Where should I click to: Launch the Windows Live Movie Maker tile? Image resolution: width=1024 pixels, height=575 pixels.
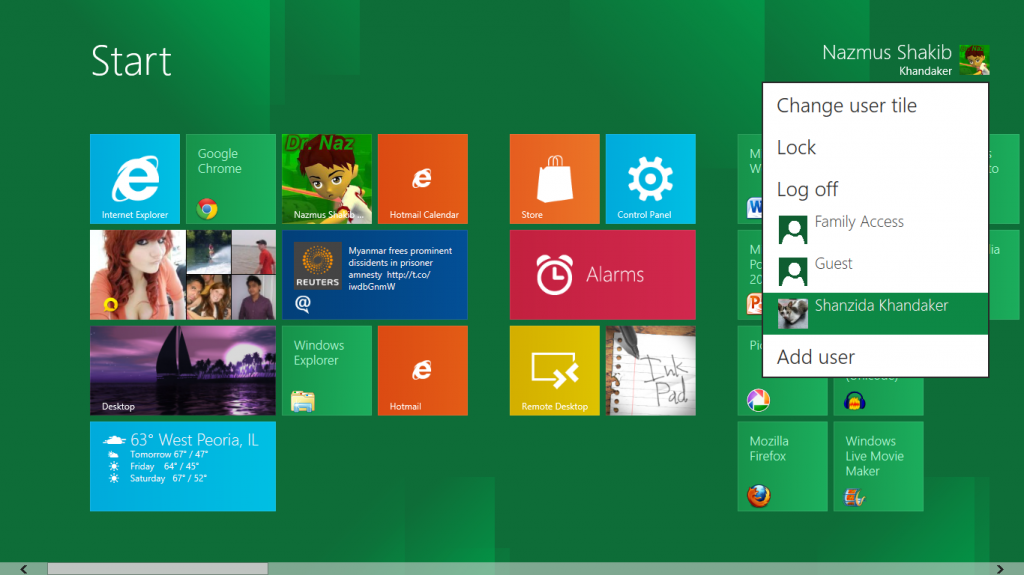coord(878,467)
